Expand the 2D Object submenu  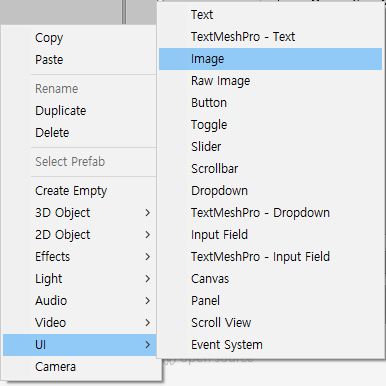(x=79, y=235)
